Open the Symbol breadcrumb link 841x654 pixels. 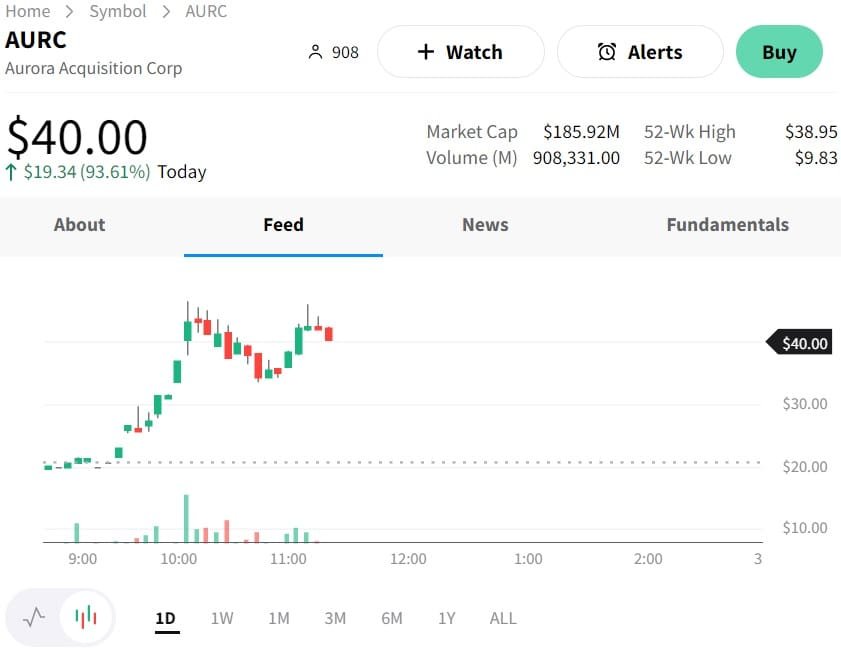pos(118,11)
